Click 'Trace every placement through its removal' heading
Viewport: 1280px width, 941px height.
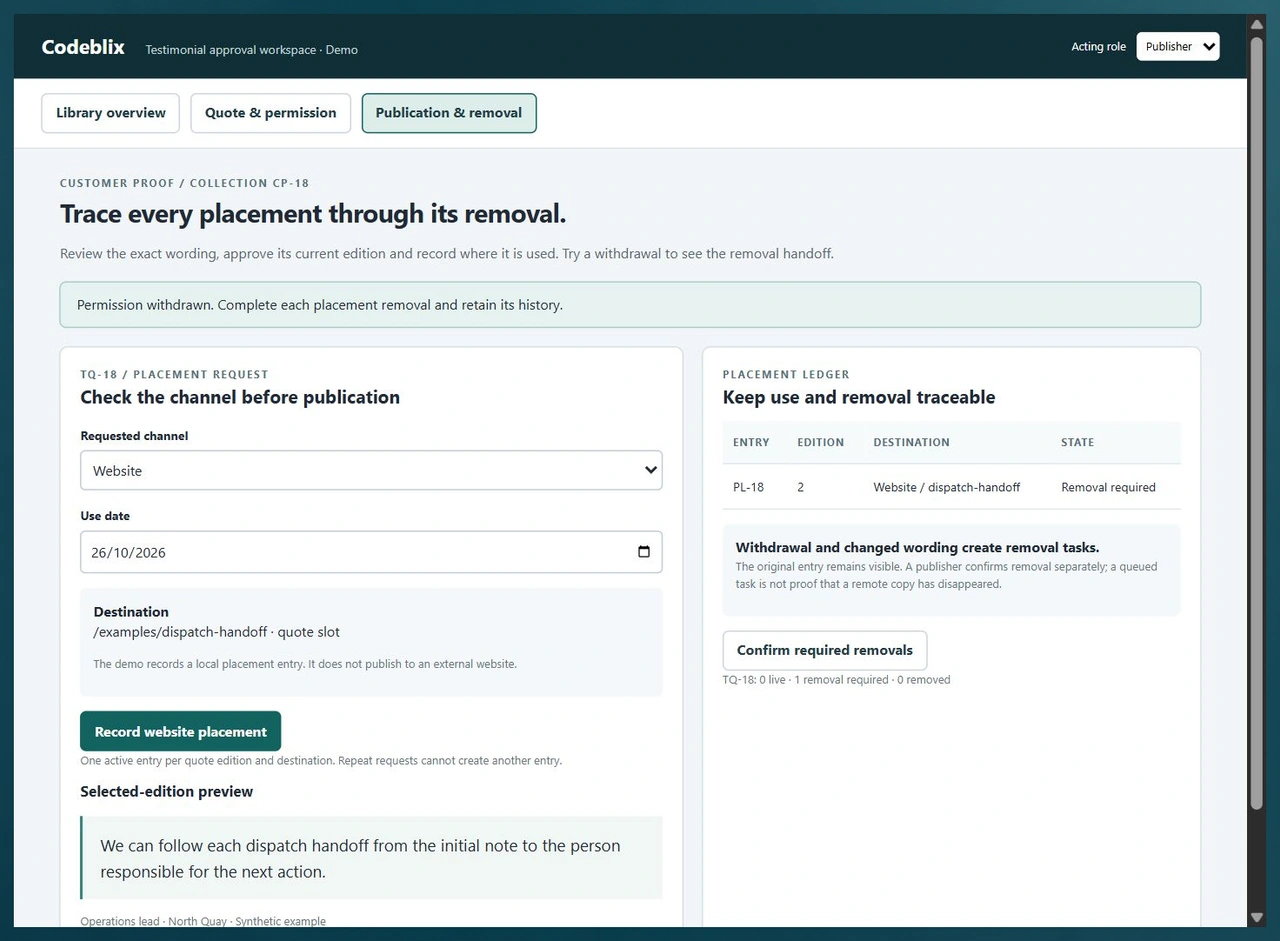[x=313, y=214]
